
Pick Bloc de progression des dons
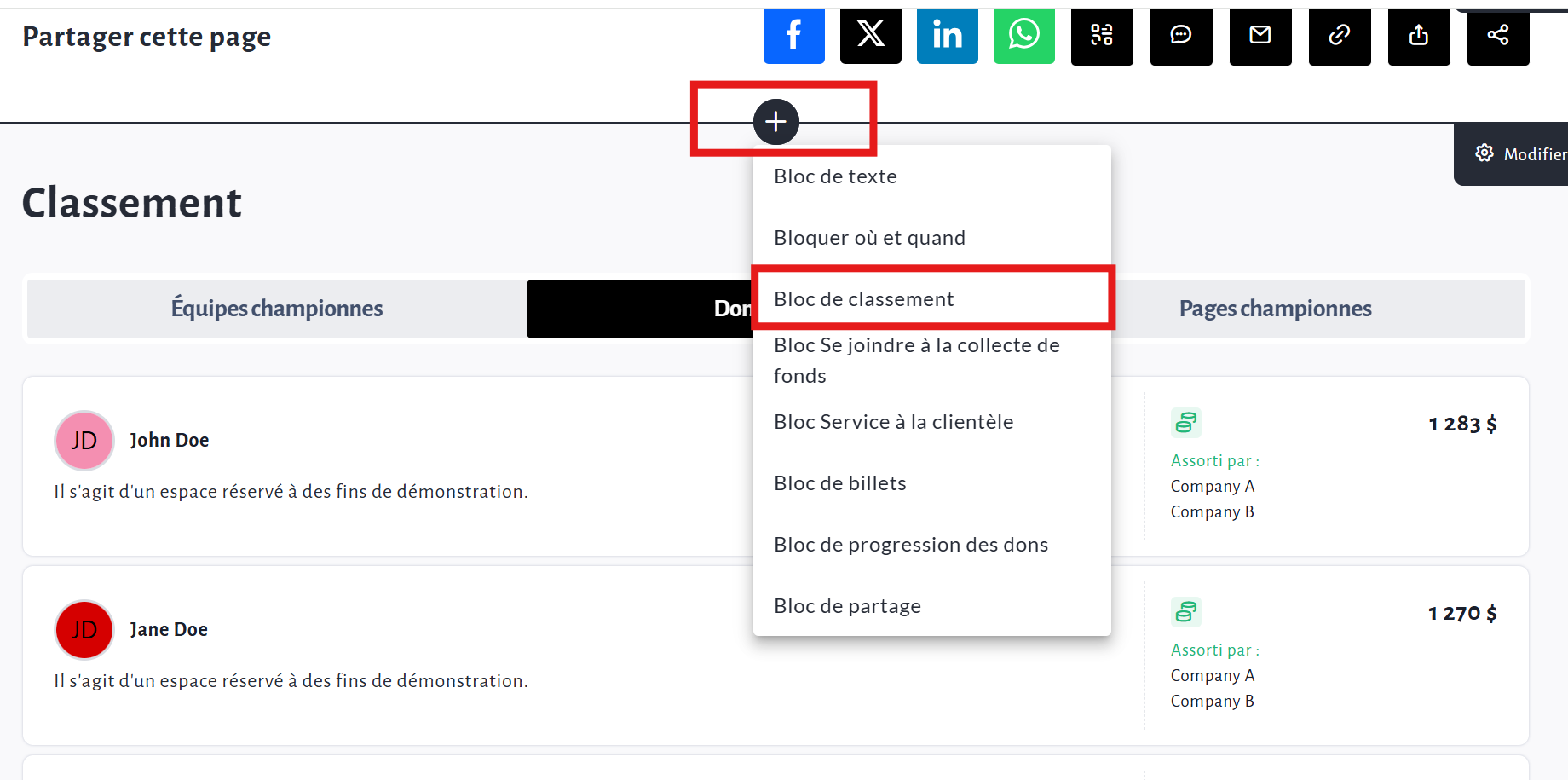tap(910, 545)
